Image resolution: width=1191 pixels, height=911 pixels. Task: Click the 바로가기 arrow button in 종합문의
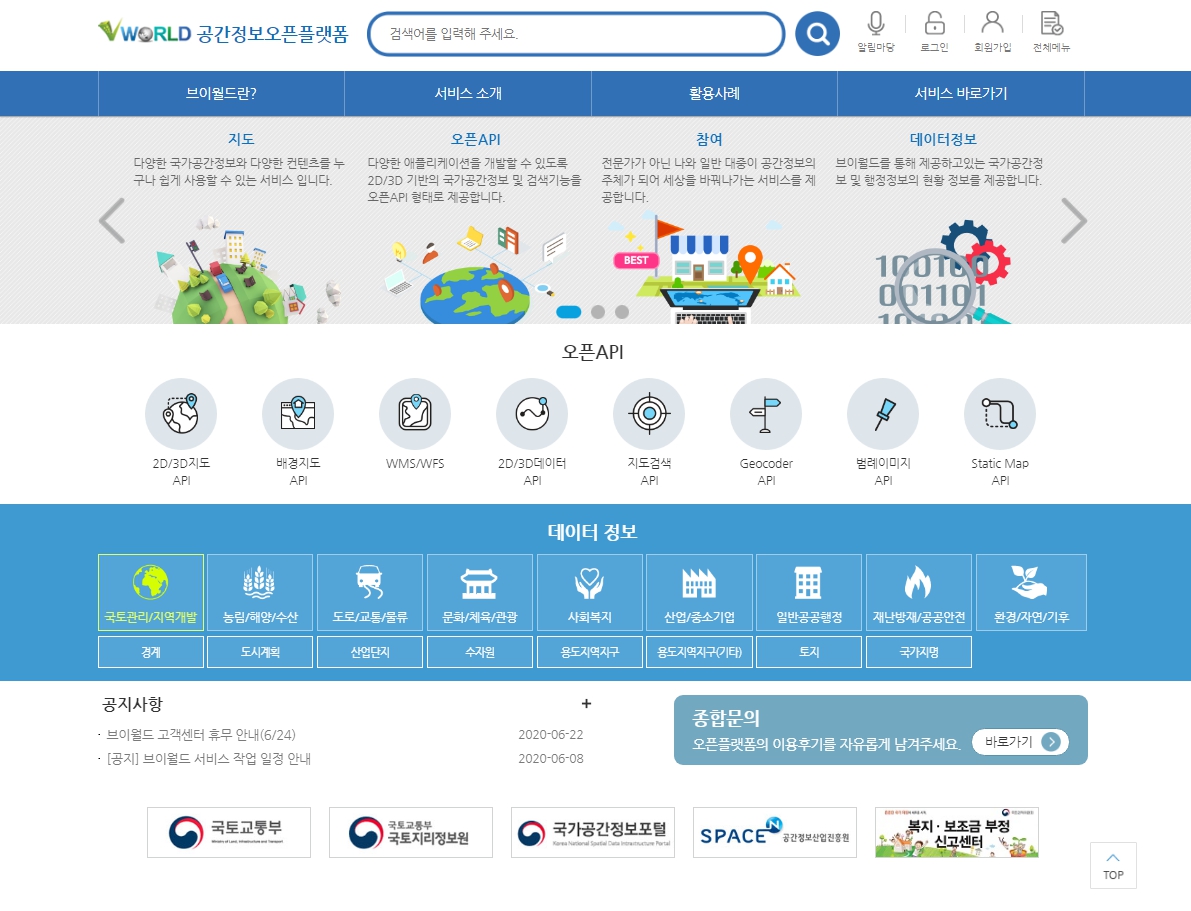click(x=1020, y=742)
